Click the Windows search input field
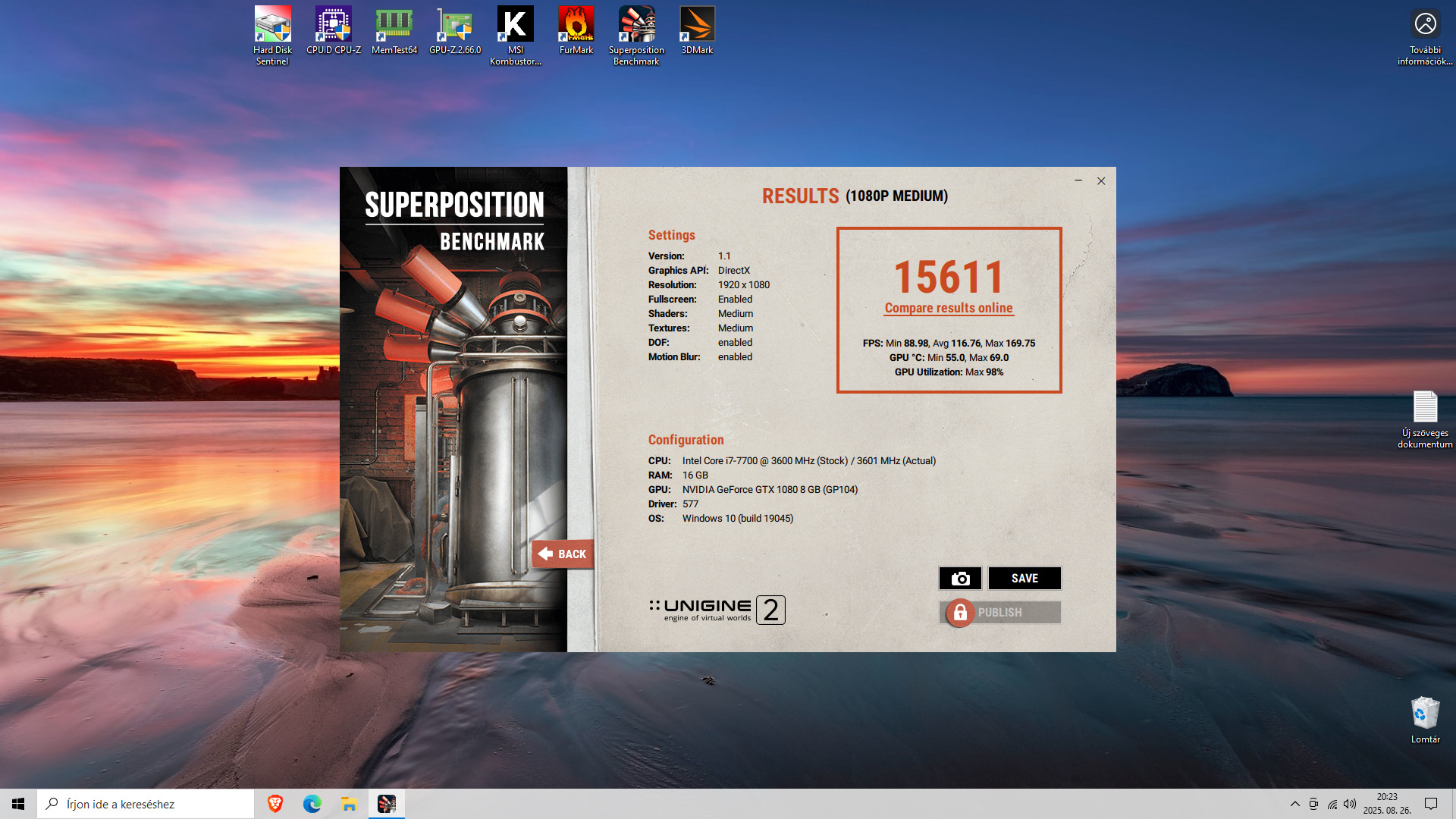 coord(152,804)
